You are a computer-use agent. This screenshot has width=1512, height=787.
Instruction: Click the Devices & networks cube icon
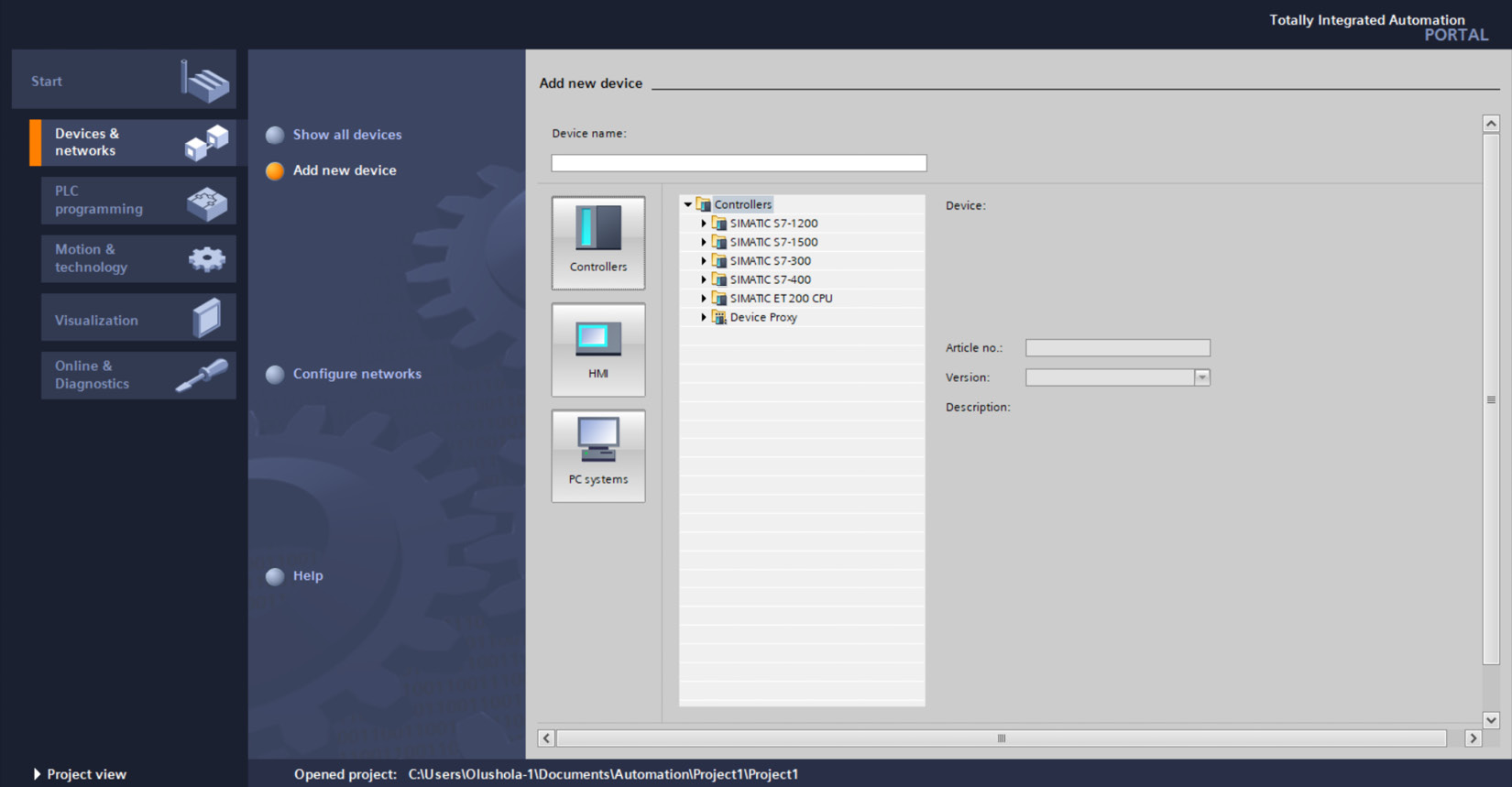coord(207,143)
